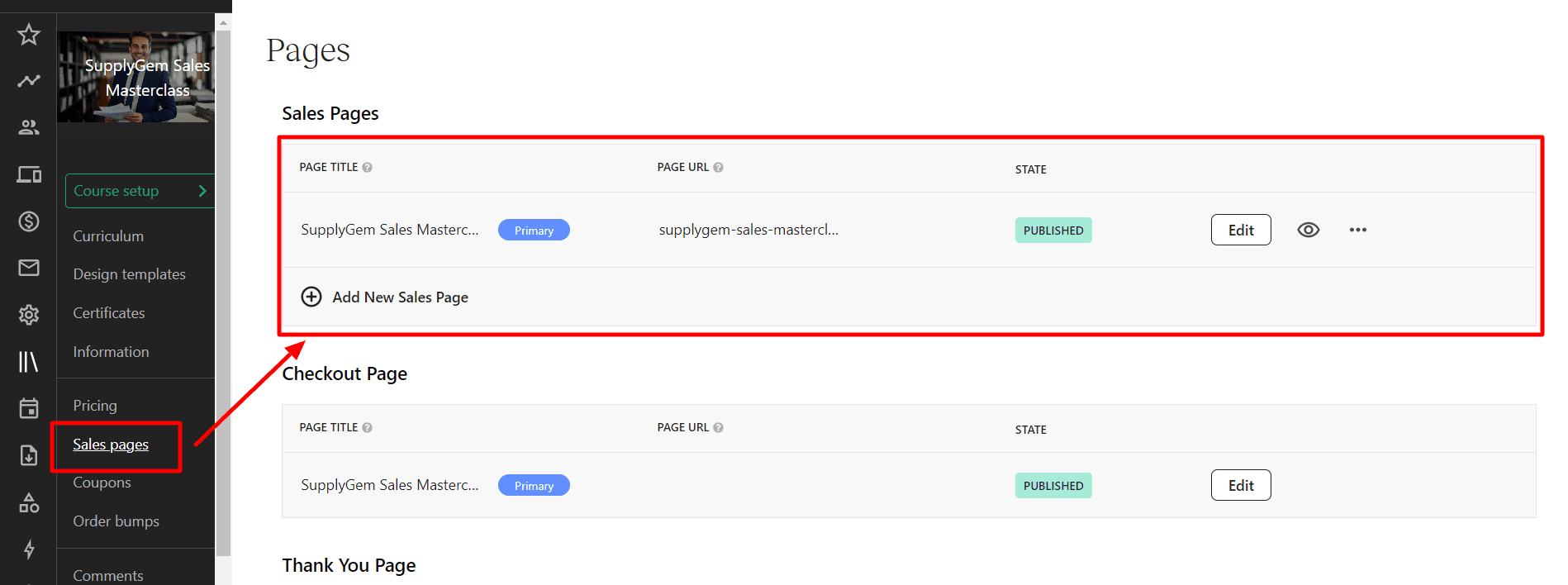Preview sales page with the eye icon

point(1309,230)
